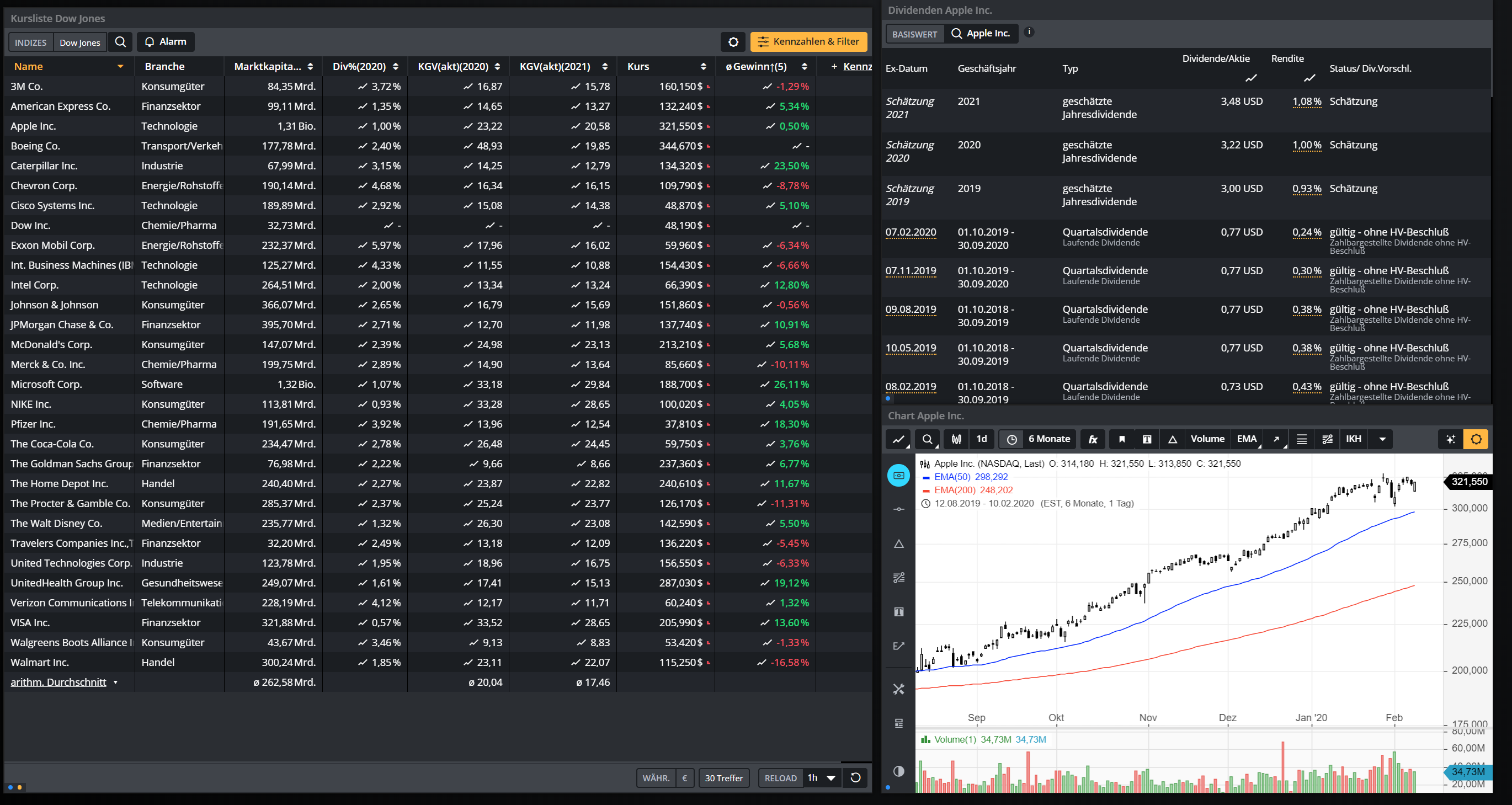The width and height of the screenshot is (1512, 805).
Task: Open the RELOAD 1h interval dropdown
Action: tap(821, 778)
